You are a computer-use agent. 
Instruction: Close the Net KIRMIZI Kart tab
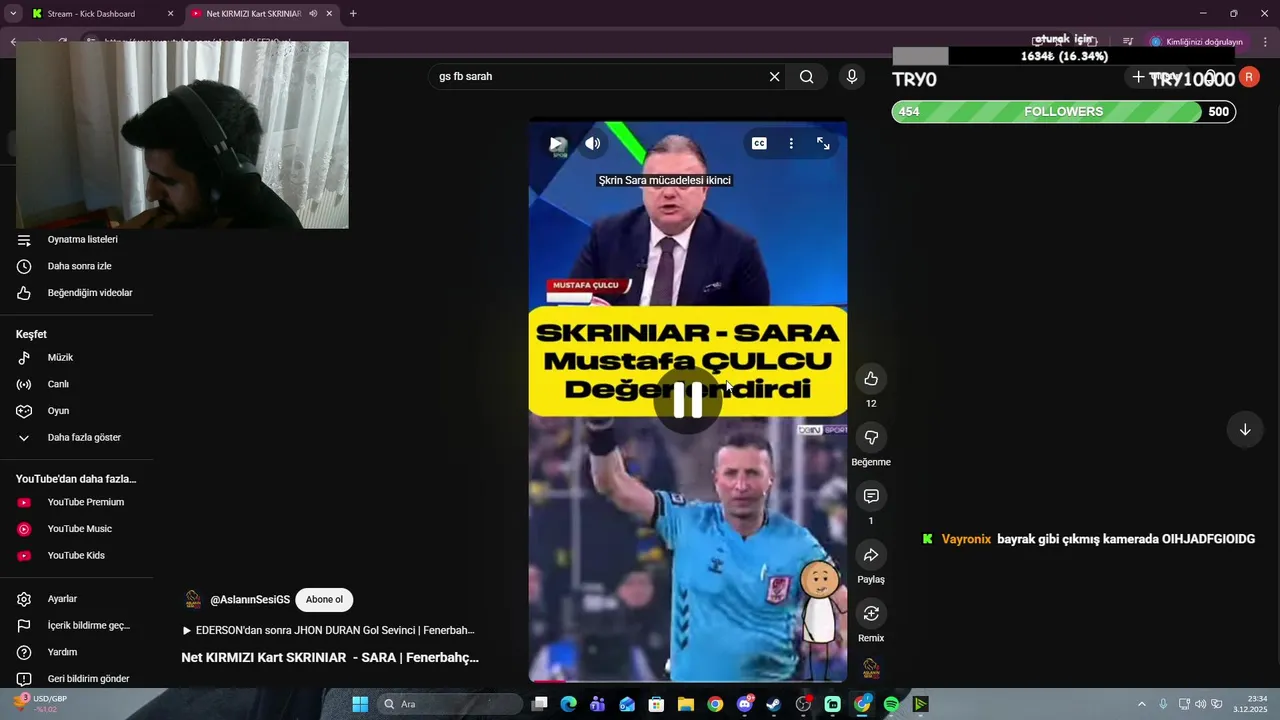coord(329,14)
